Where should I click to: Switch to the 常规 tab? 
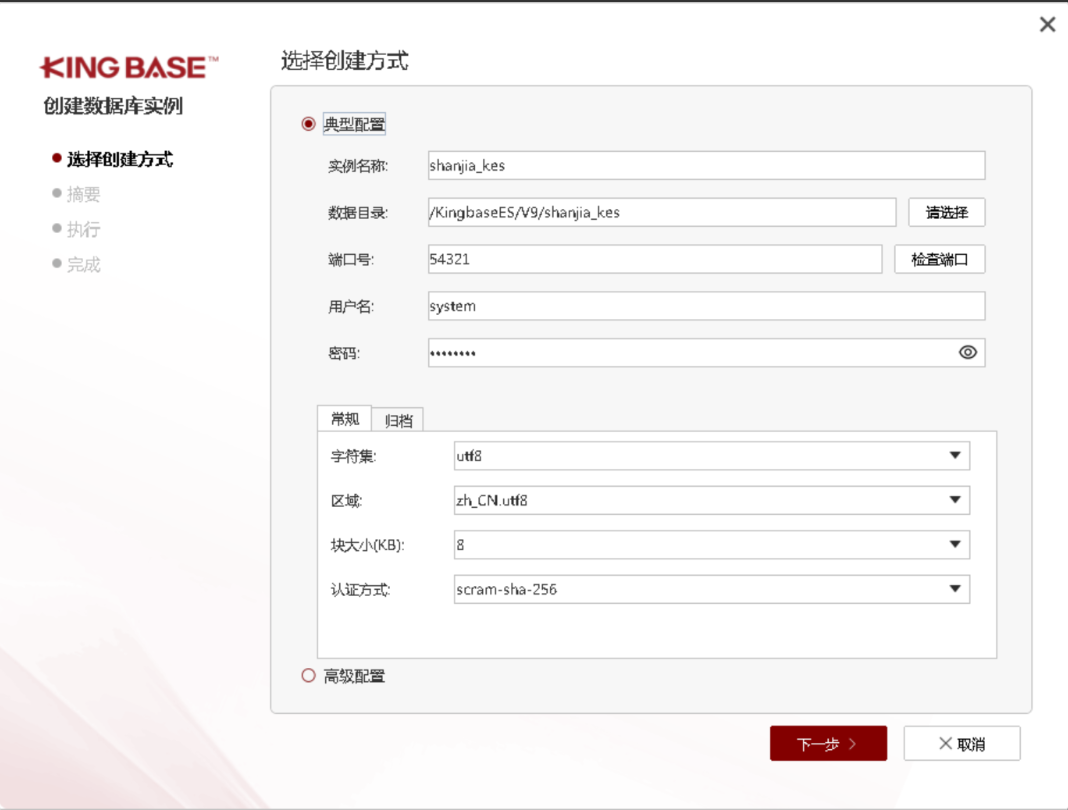[344, 418]
